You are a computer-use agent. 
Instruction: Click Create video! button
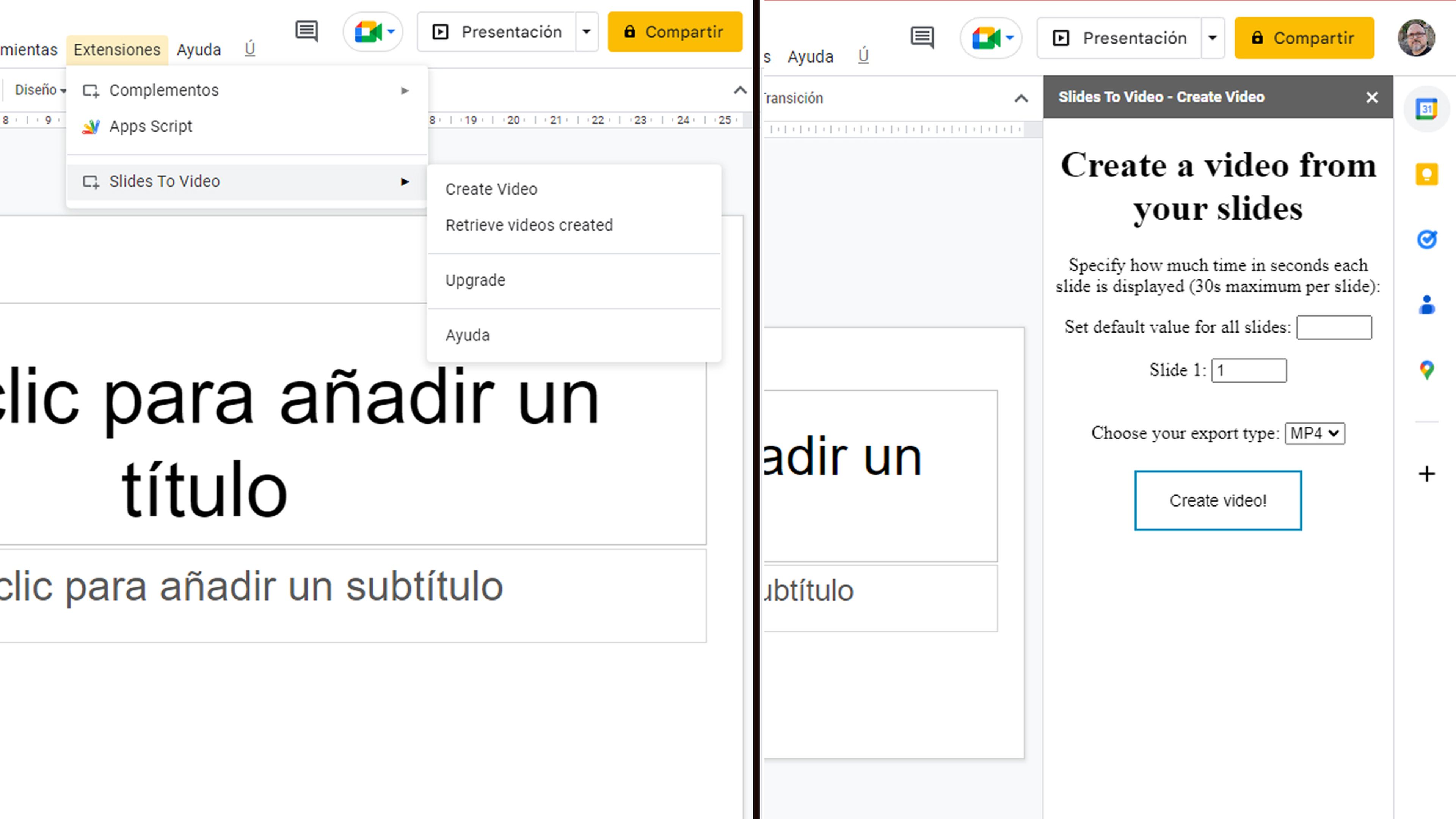1218,500
